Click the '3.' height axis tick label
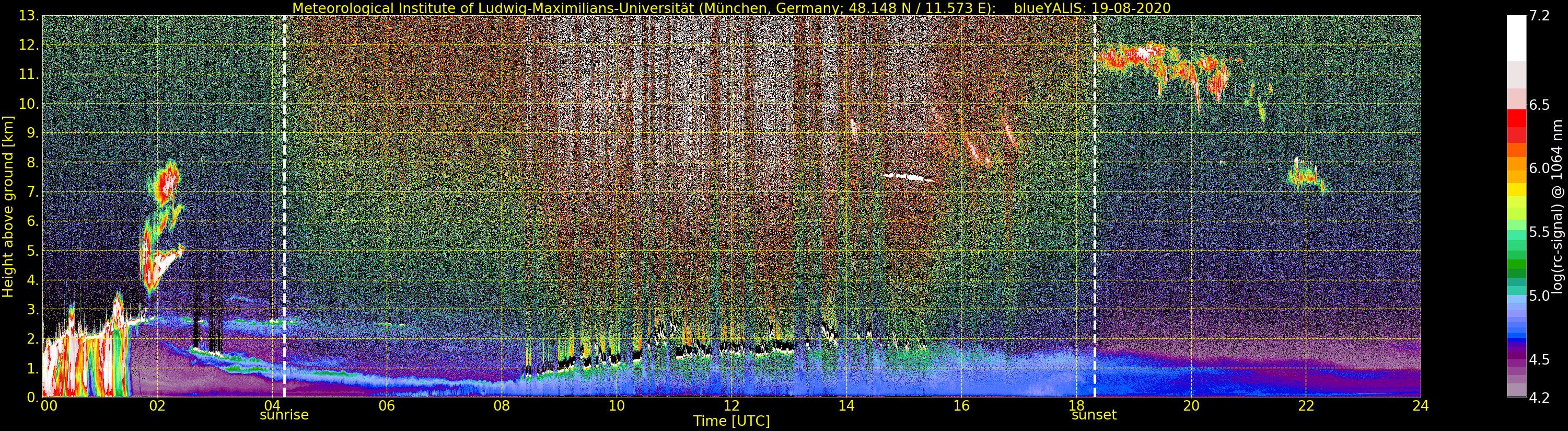1568x431 pixels. point(33,310)
